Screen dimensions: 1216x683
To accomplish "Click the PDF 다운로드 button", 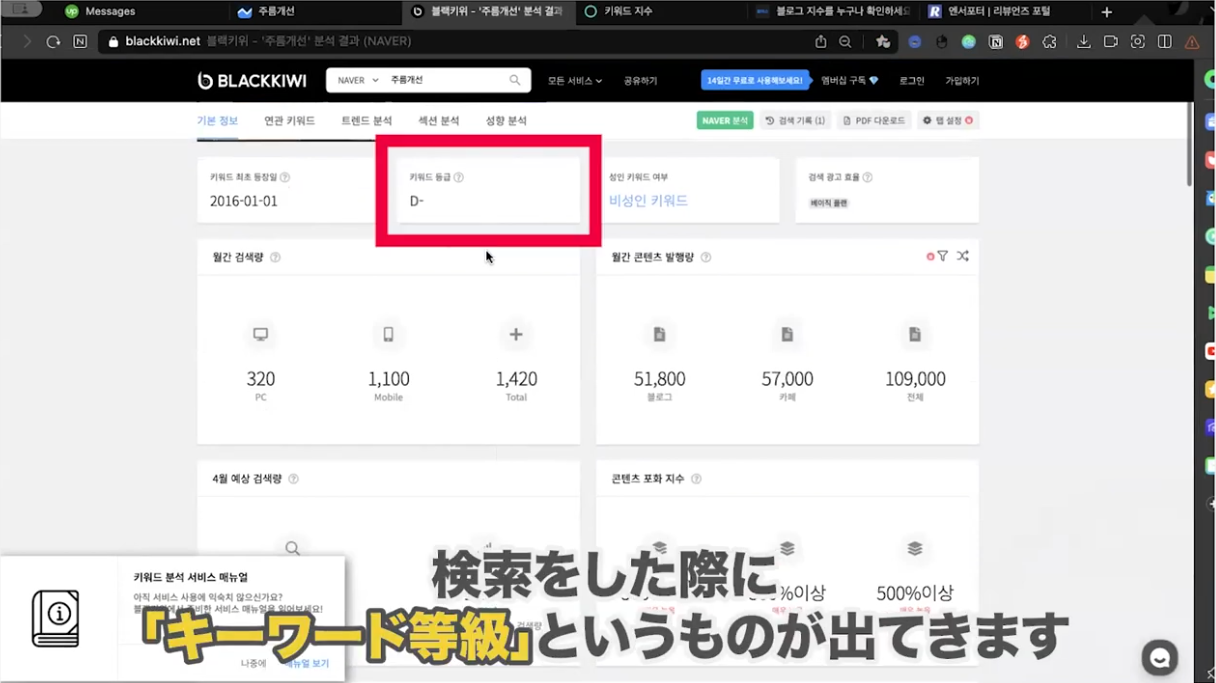I will point(874,121).
